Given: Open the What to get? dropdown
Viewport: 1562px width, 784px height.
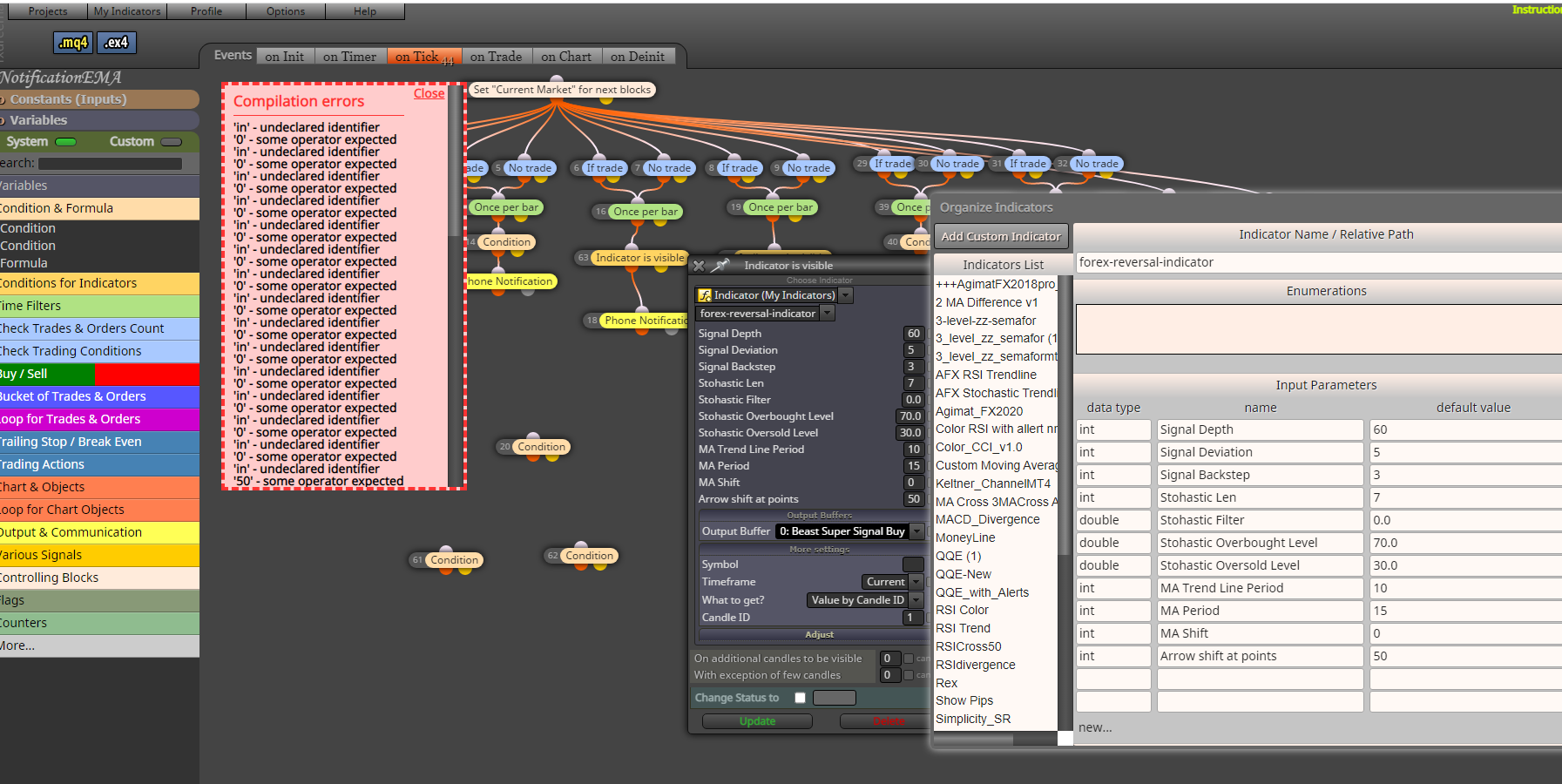Looking at the screenshot, I should tap(916, 600).
